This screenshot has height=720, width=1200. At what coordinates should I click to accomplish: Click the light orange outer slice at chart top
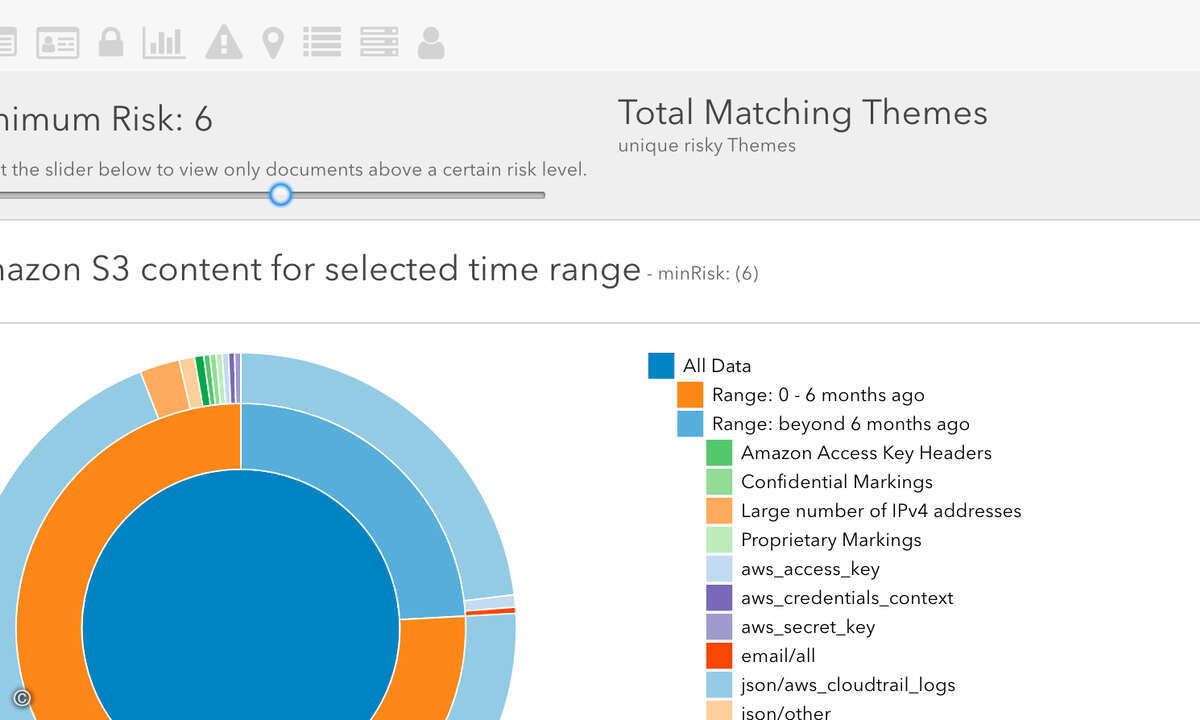164,389
